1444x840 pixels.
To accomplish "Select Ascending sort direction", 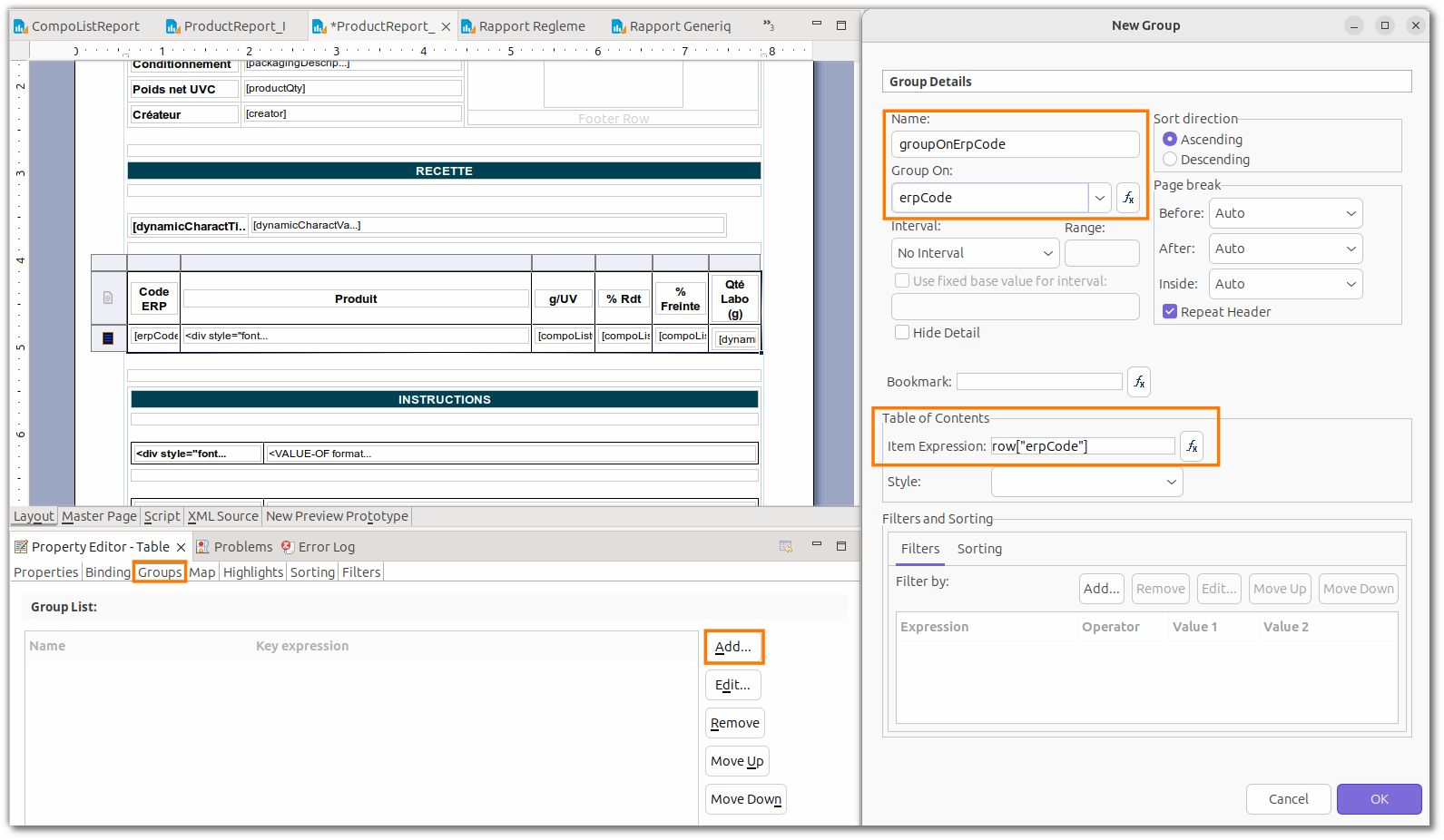I will tap(1170, 140).
